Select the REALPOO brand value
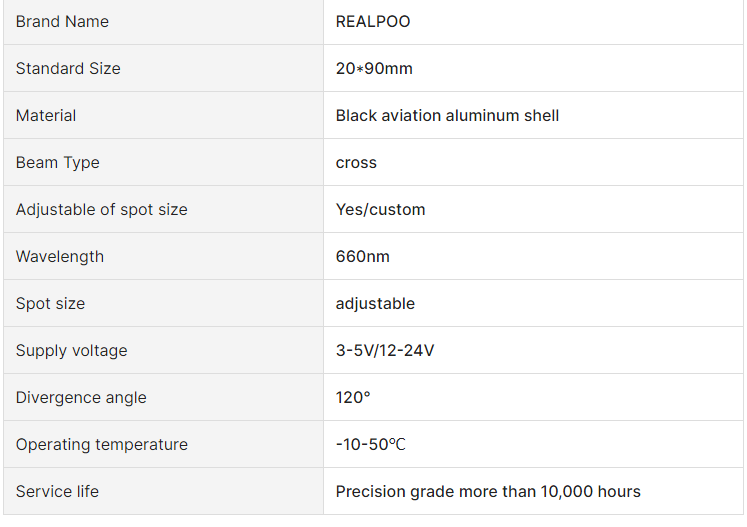Viewport: 747px width, 527px height. click(373, 22)
